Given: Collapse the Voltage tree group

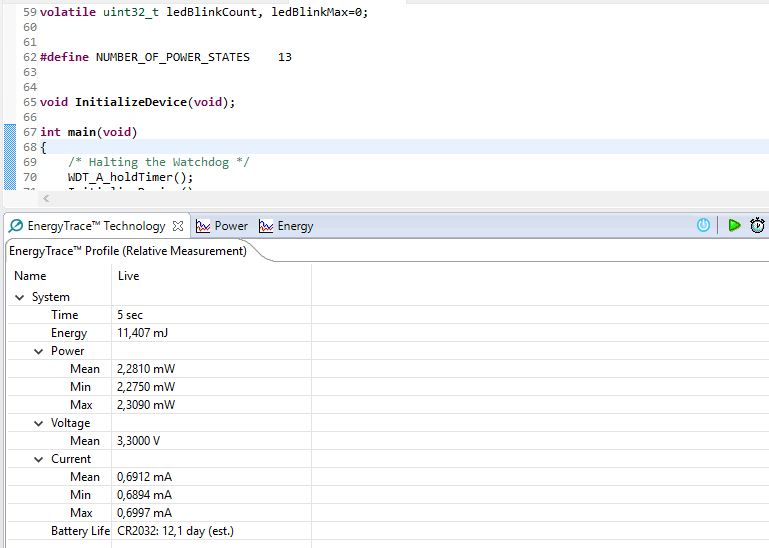Looking at the screenshot, I should tap(39, 423).
